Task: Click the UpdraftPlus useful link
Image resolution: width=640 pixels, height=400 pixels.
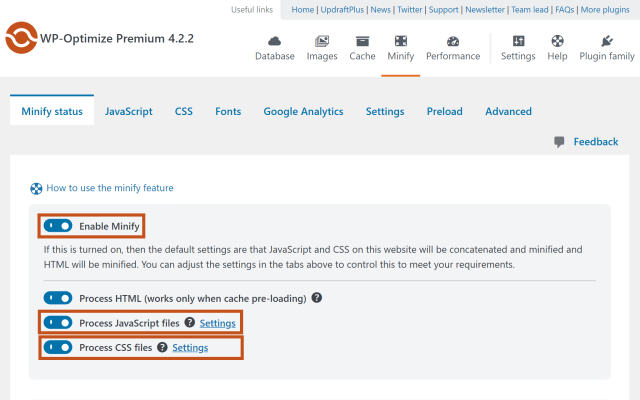Action: click(342, 9)
